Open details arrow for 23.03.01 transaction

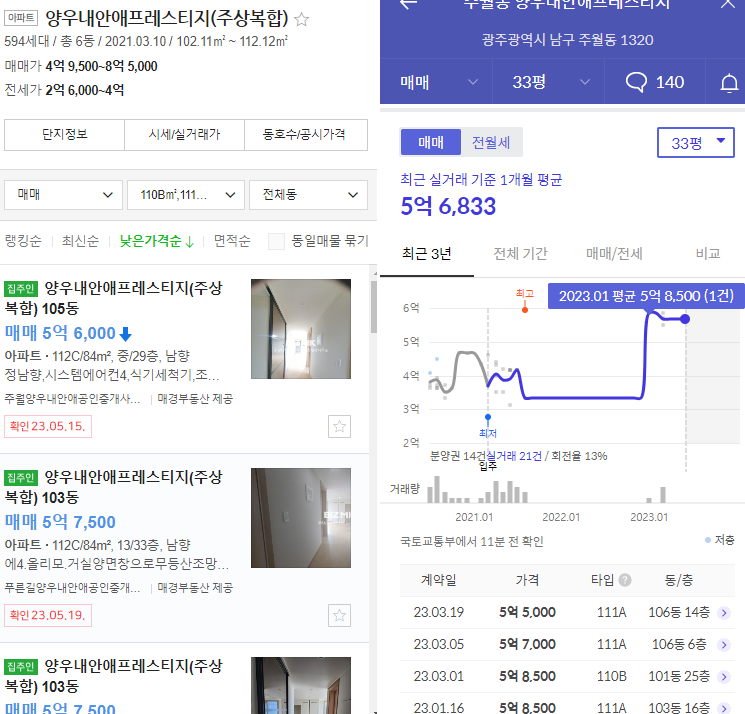(724, 676)
